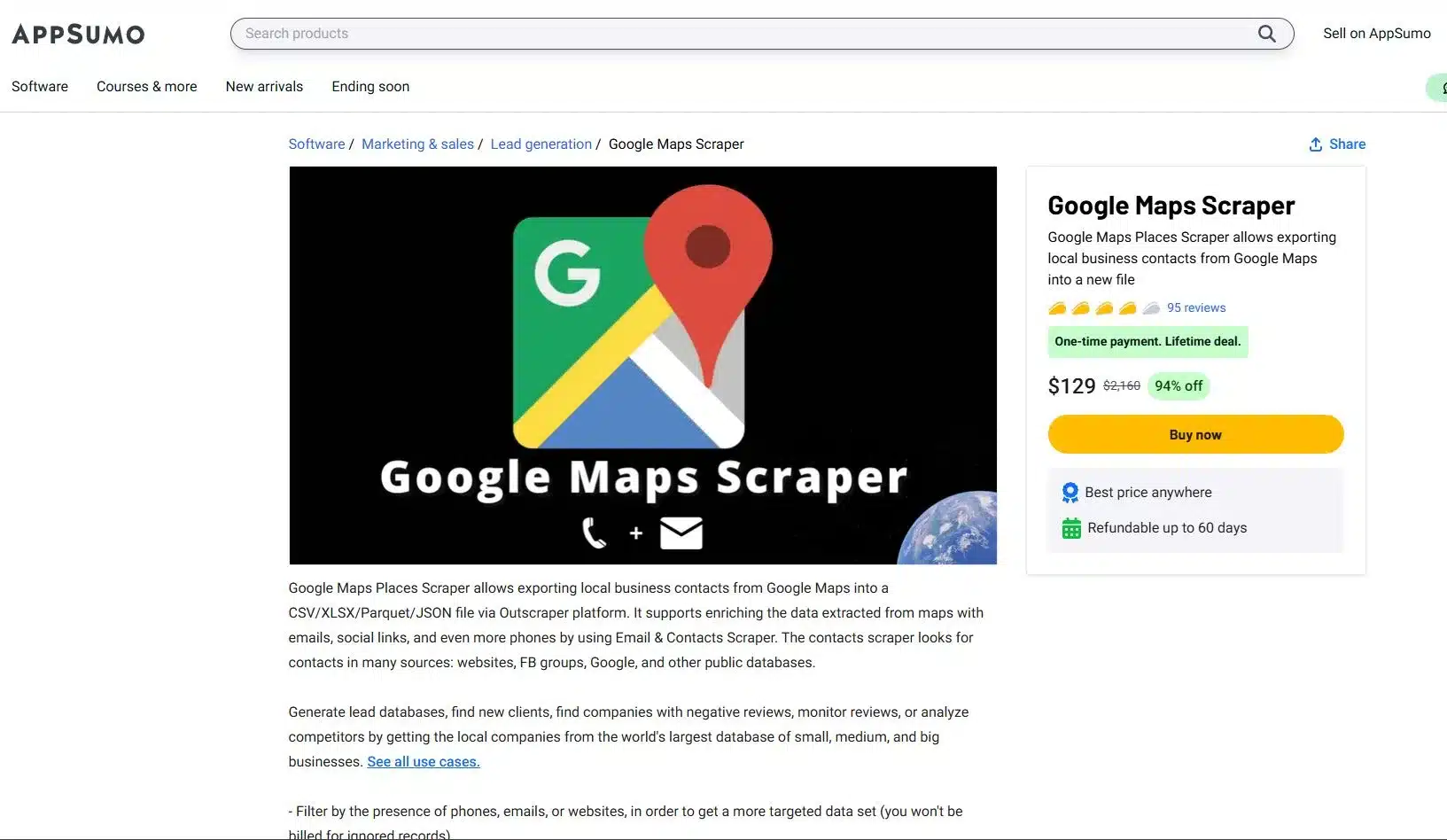Open Marketing & sales breadcrumb
This screenshot has height=840, width=1447.
click(x=417, y=144)
